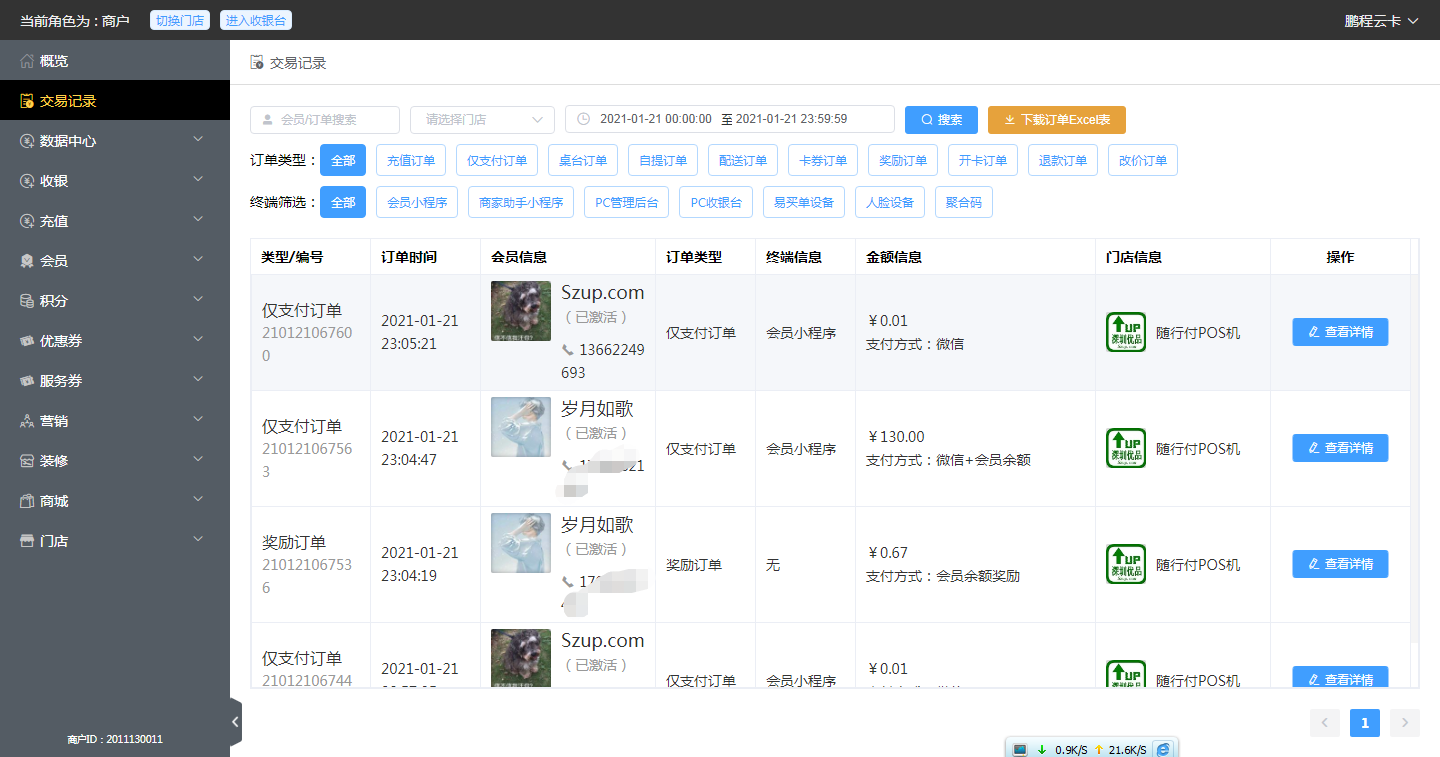Select 退款订单 order type filter
The image size is (1440, 757).
point(1063,160)
